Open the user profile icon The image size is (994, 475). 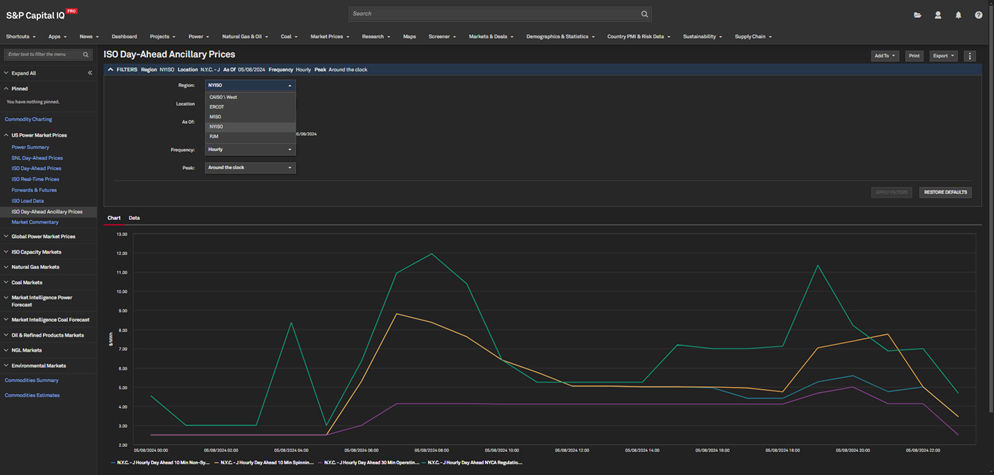pyautogui.click(x=938, y=15)
